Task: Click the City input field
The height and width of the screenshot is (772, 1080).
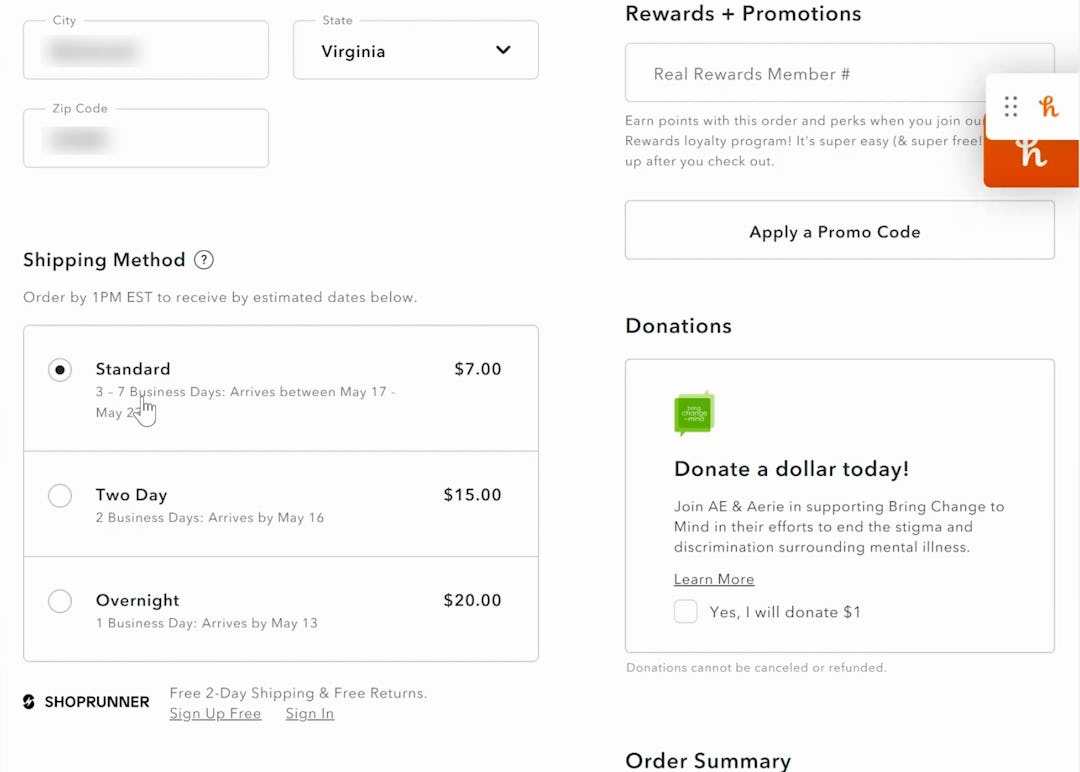Action: tap(145, 50)
